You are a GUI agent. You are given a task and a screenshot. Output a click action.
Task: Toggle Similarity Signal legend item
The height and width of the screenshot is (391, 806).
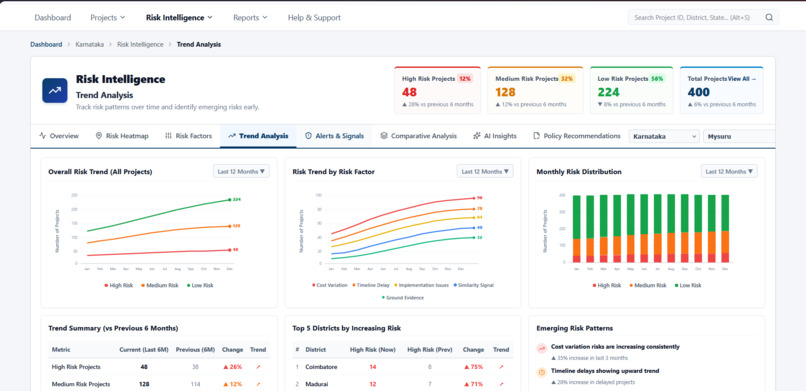click(x=473, y=285)
